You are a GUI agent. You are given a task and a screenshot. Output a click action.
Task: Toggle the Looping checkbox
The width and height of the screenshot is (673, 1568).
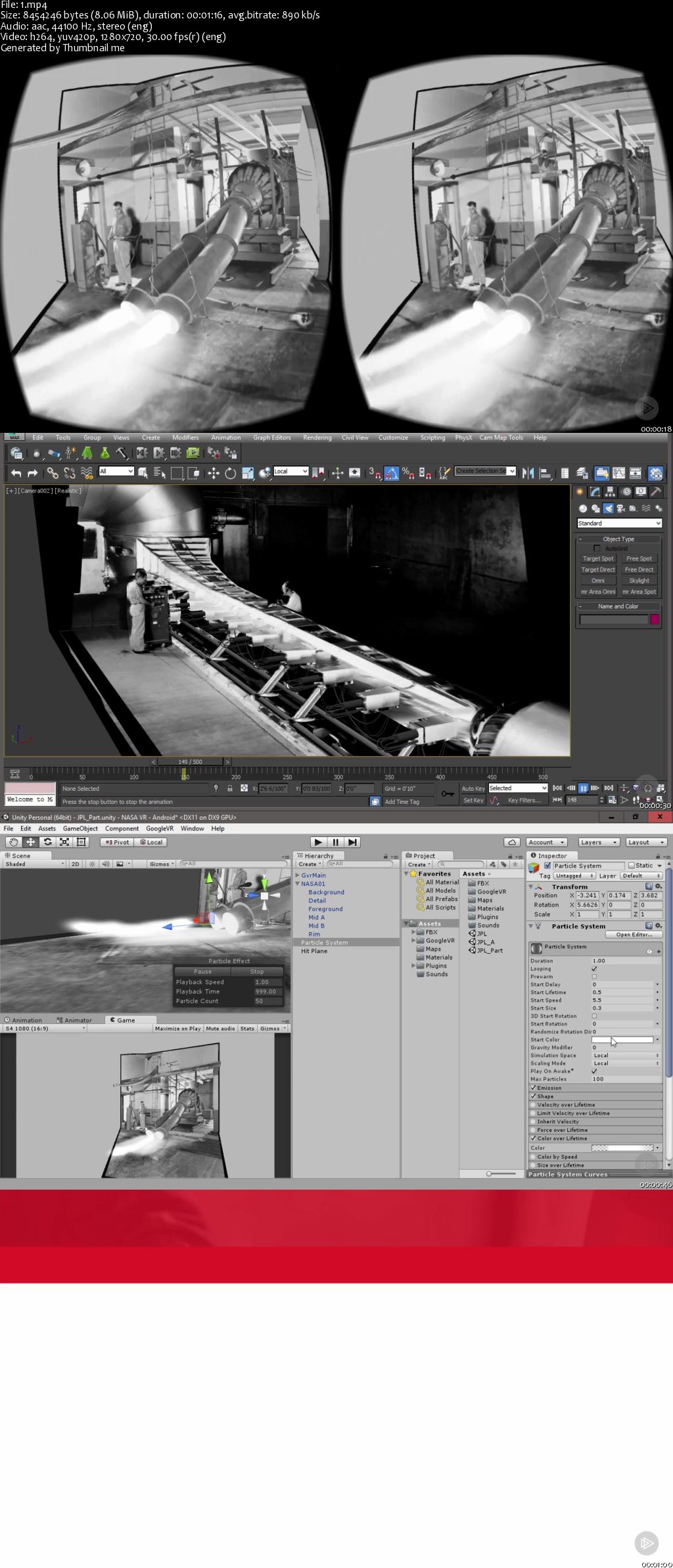(594, 968)
